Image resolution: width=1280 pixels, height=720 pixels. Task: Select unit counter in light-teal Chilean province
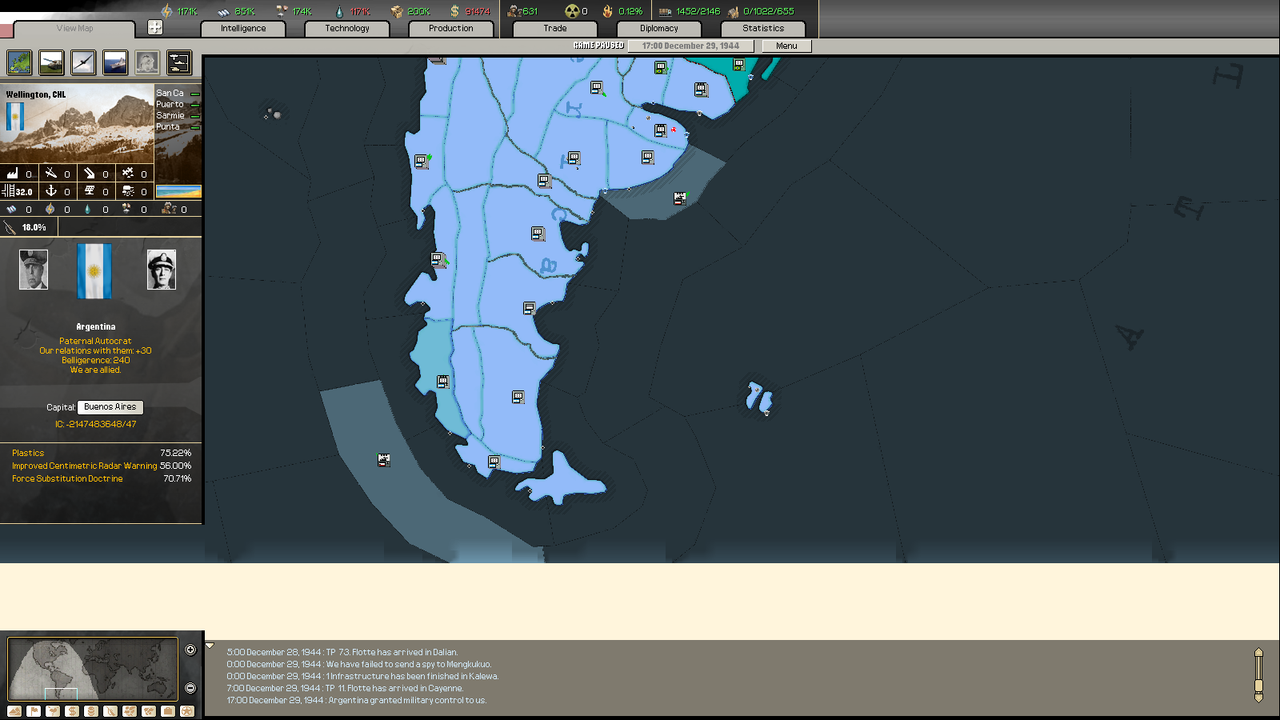point(443,382)
